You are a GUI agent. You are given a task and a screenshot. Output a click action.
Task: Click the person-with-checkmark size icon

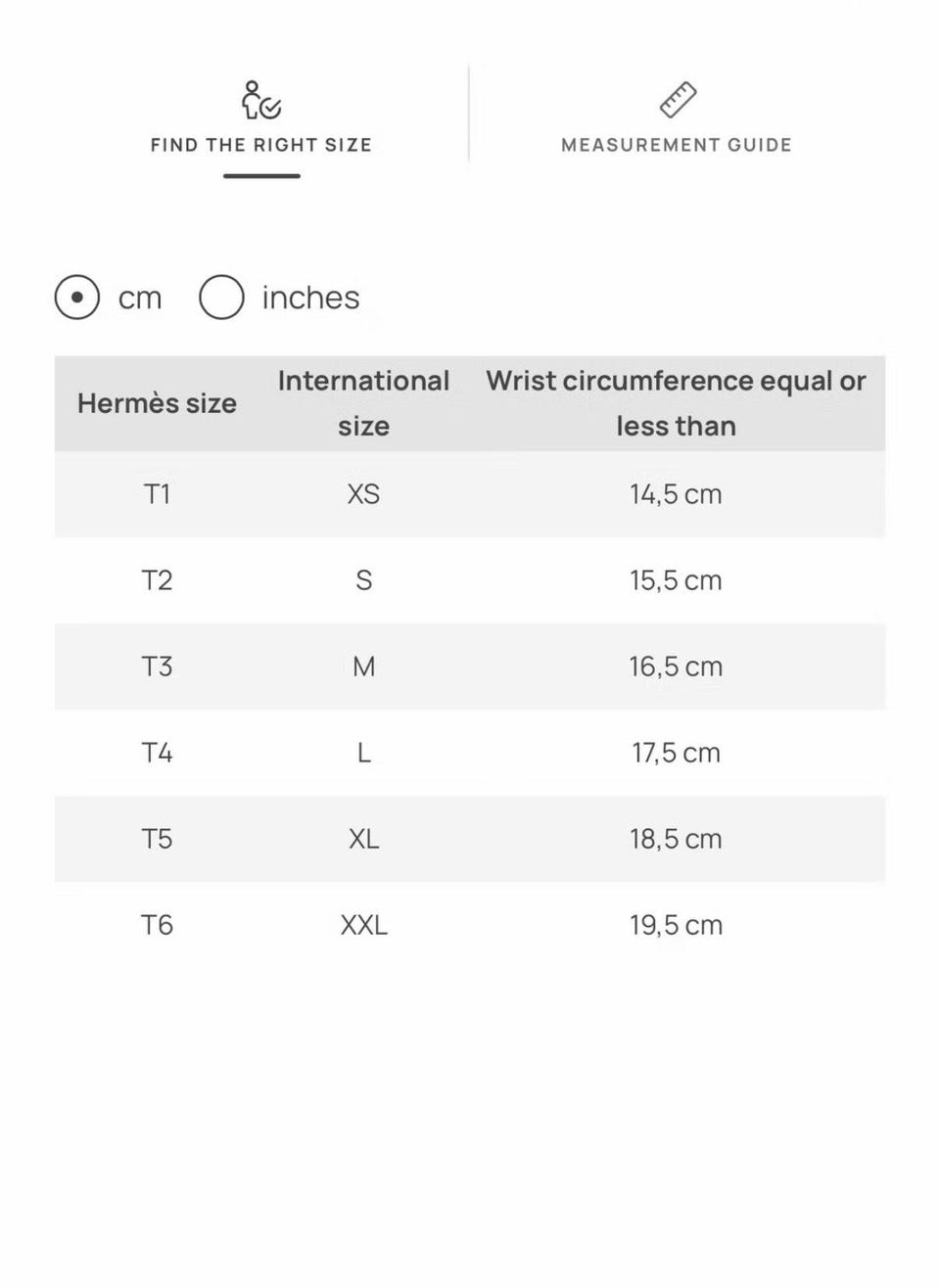click(261, 101)
